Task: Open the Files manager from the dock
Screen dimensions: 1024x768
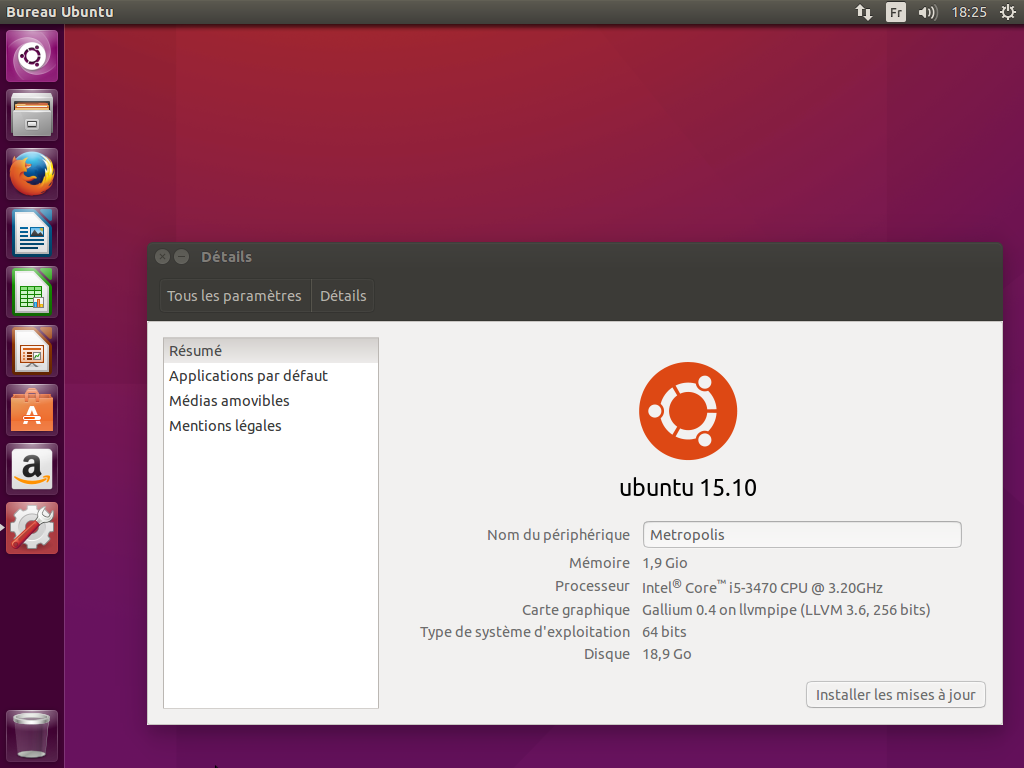Action: (32, 116)
